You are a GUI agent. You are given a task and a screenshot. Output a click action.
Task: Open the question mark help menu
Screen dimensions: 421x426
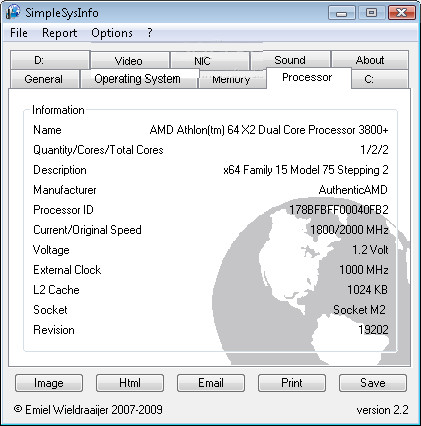click(150, 33)
